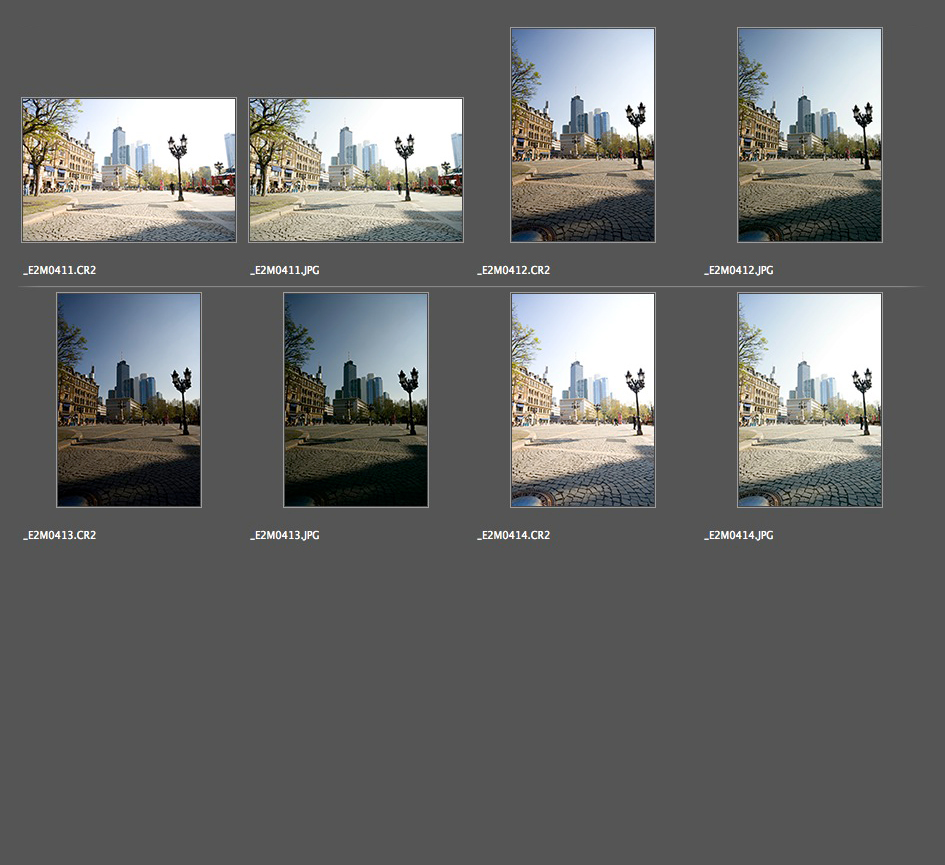Select the _E2M0411.CR2 landscape thumbnail
Viewport: 945px width, 865px height.
click(129, 170)
